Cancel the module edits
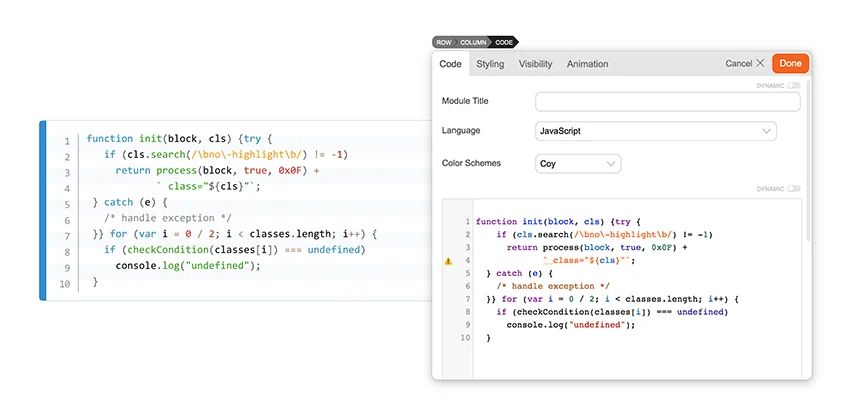Image resolution: width=850 pixels, height=418 pixels. [738, 63]
